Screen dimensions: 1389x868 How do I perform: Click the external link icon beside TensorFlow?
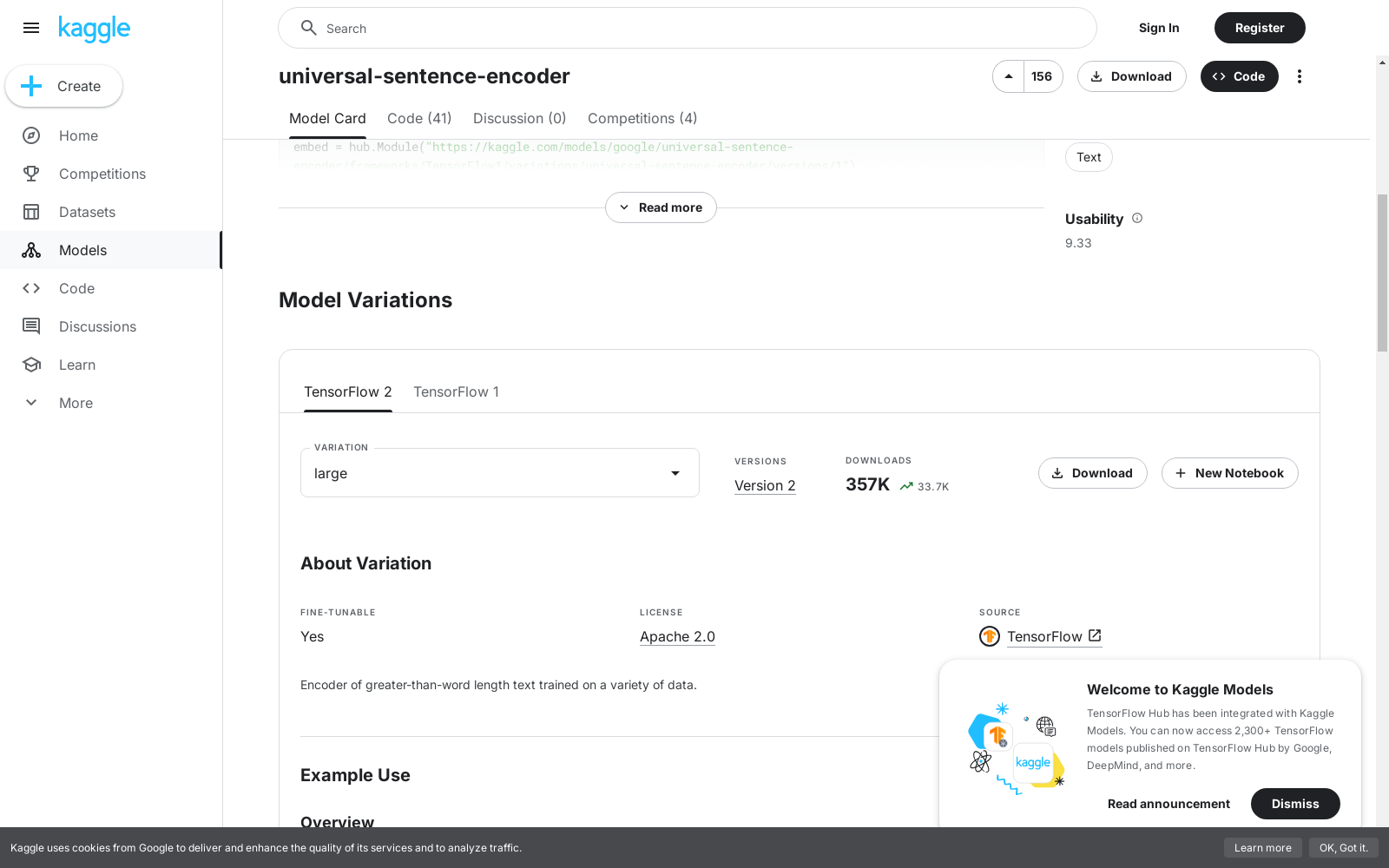coord(1095,635)
